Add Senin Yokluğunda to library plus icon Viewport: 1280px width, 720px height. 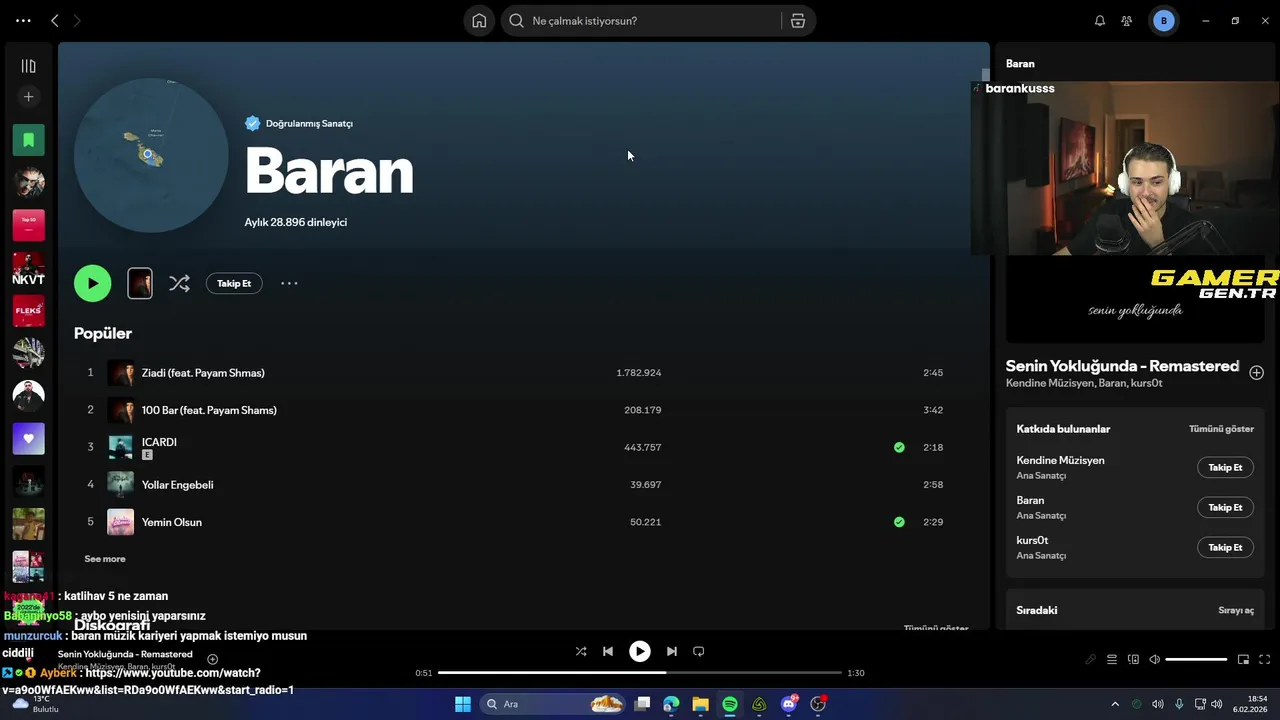pos(1256,372)
